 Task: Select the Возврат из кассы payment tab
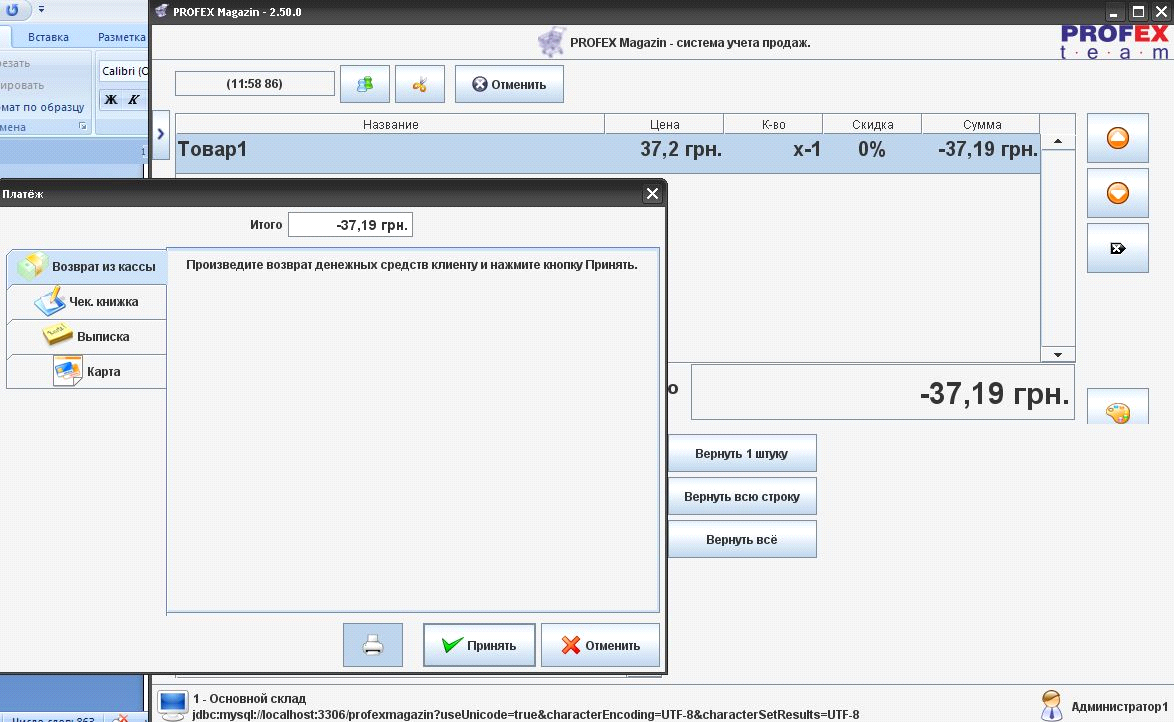pos(87,267)
